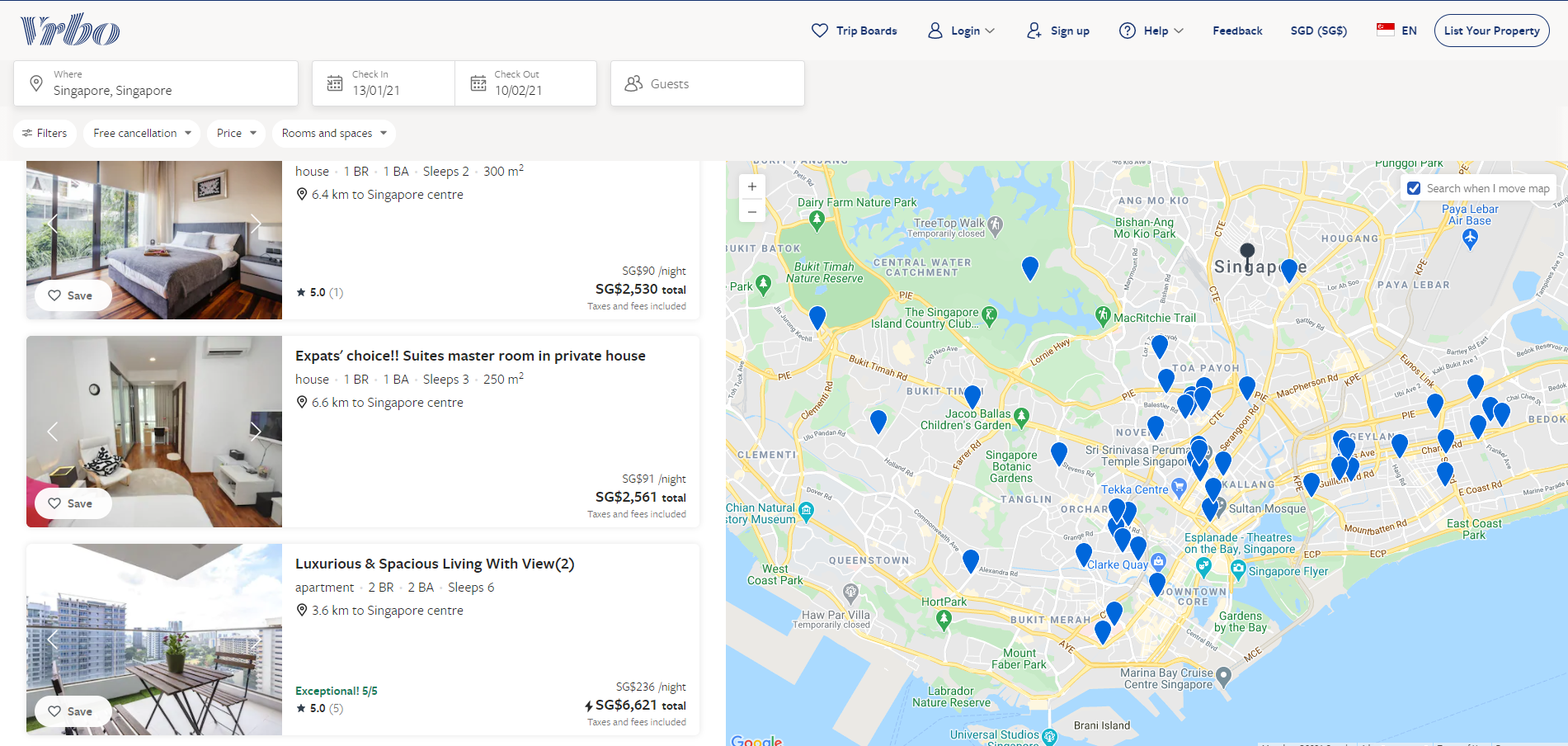This screenshot has width=1568, height=746.
Task: Open the Login menu
Action: 962,31
